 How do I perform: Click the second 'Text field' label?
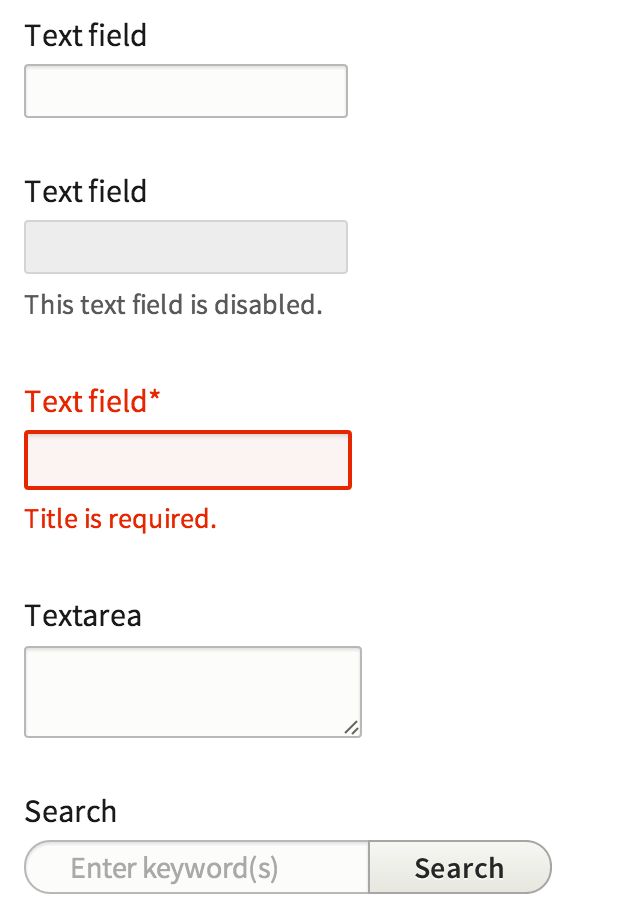[x=85, y=191]
